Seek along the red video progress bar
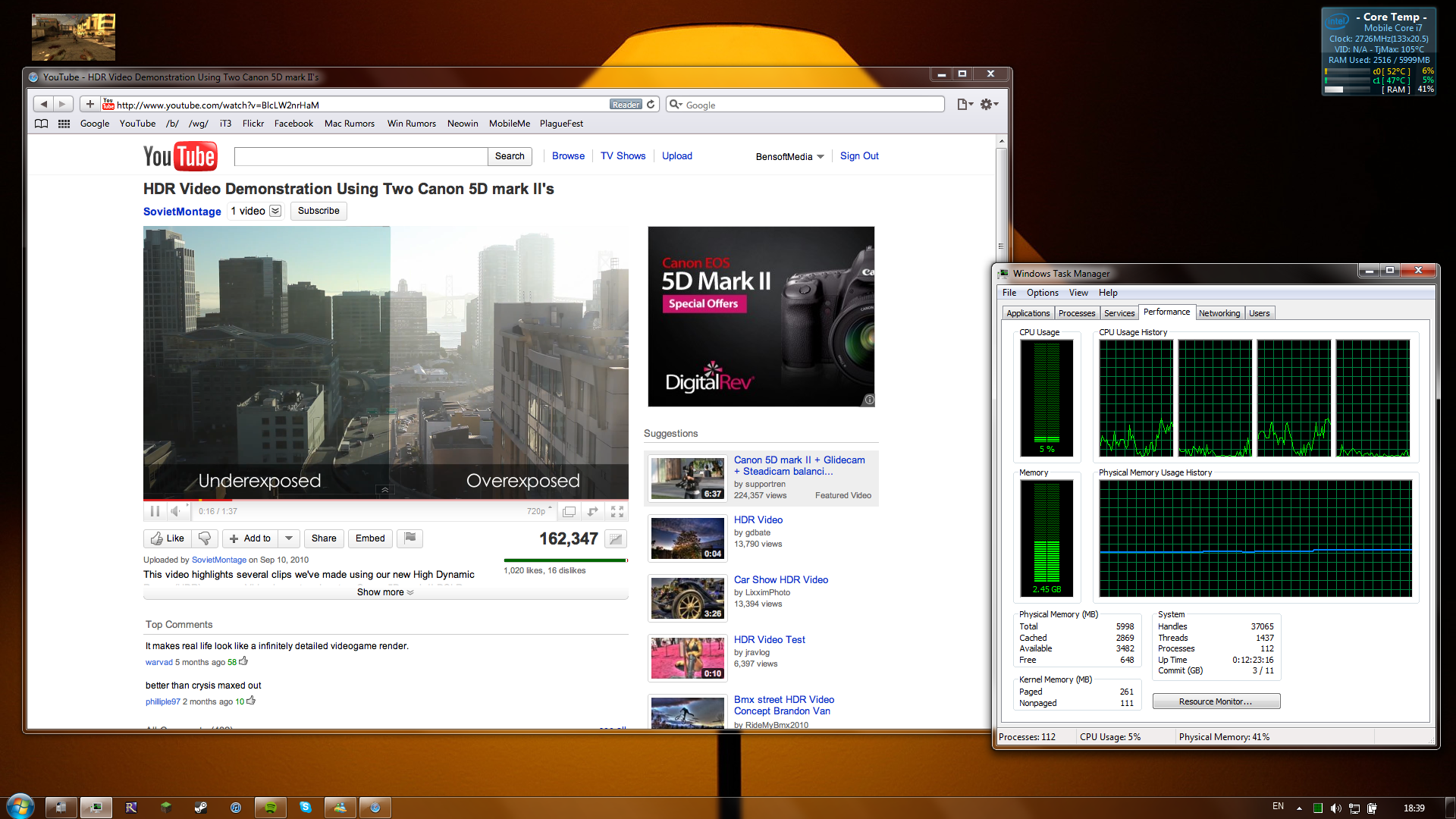This screenshot has width=1456, height=819. [385, 500]
